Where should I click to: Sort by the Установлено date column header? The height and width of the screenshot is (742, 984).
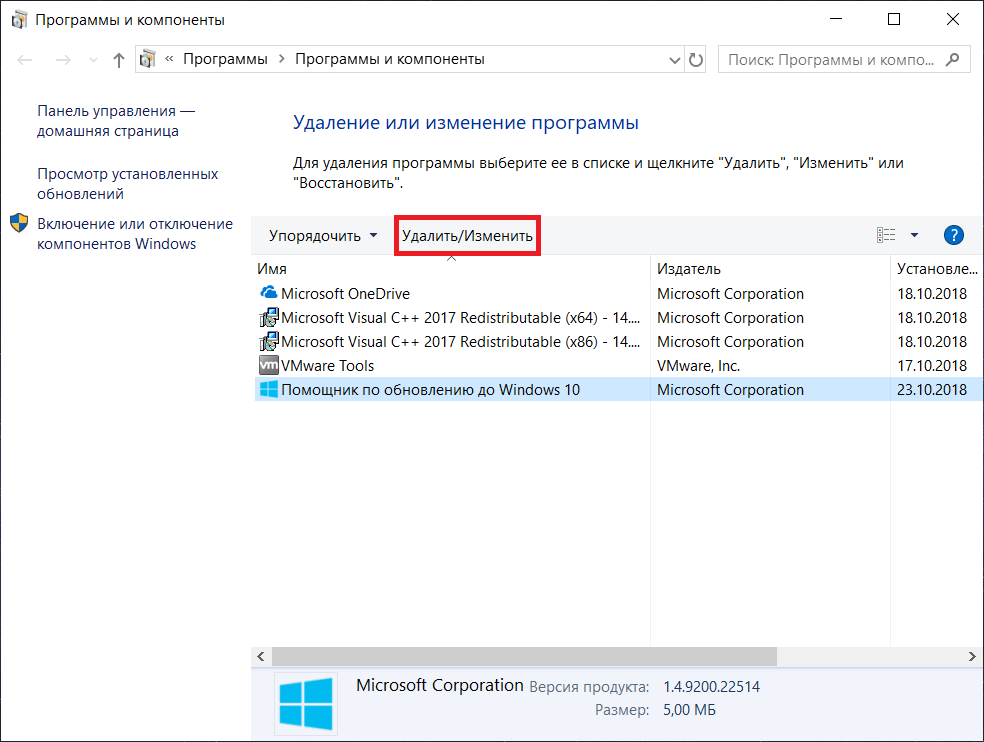pyautogui.click(x=937, y=269)
